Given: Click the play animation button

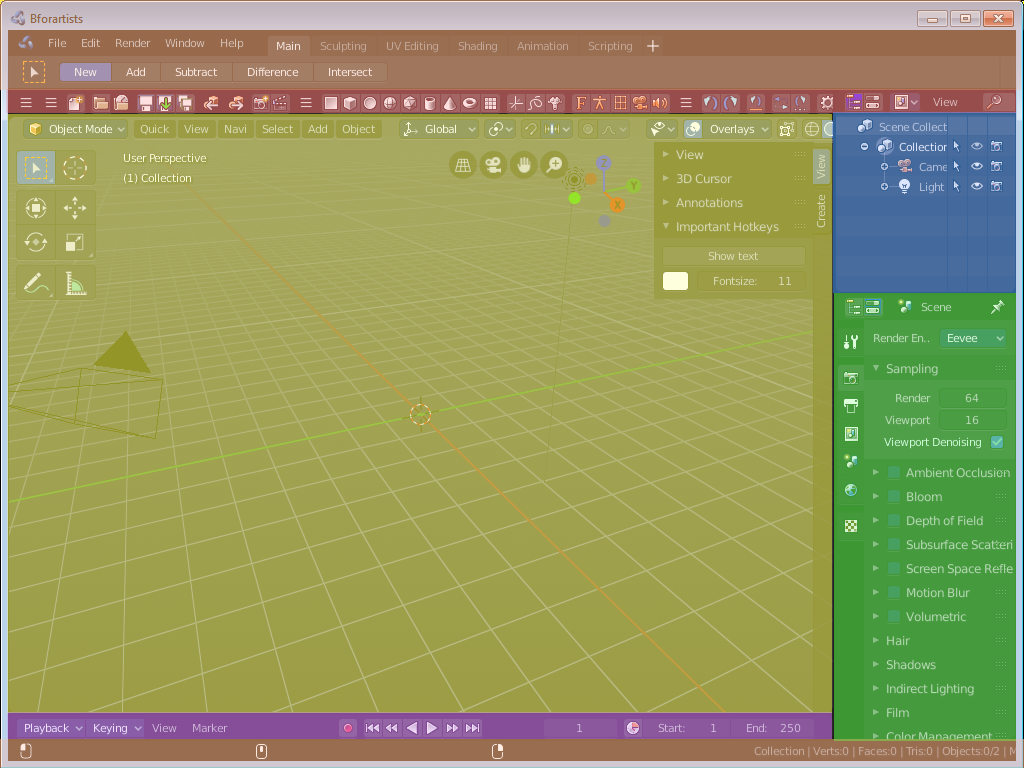Looking at the screenshot, I should click(432, 728).
